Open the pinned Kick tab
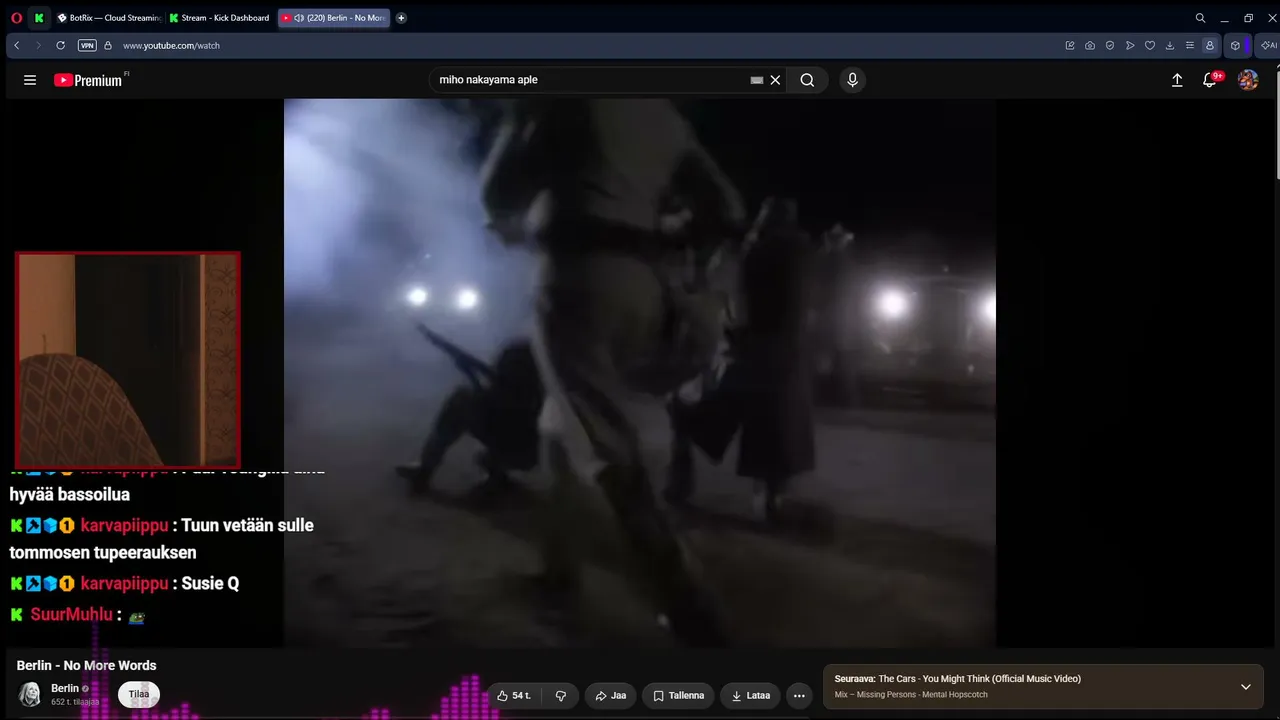The height and width of the screenshot is (720, 1280). (x=39, y=18)
